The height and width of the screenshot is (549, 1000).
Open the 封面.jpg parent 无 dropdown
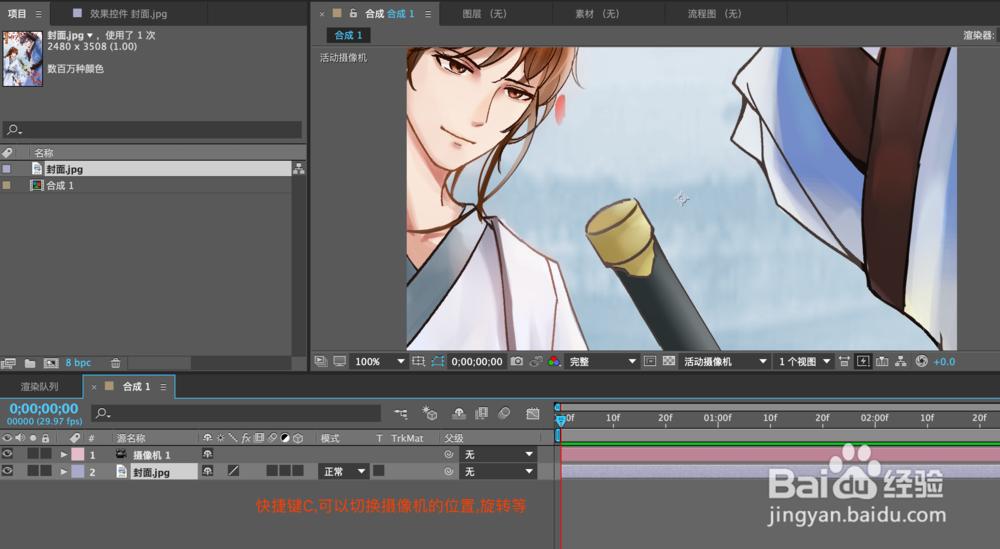point(497,471)
